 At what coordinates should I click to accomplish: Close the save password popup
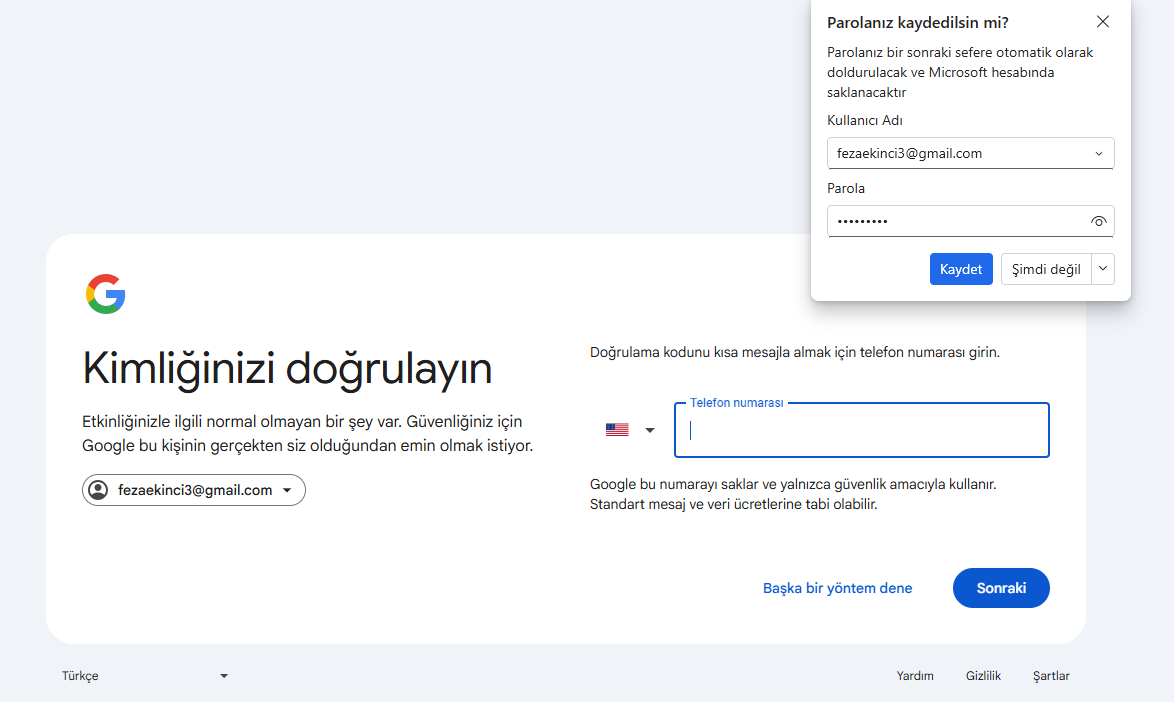pyautogui.click(x=1102, y=22)
